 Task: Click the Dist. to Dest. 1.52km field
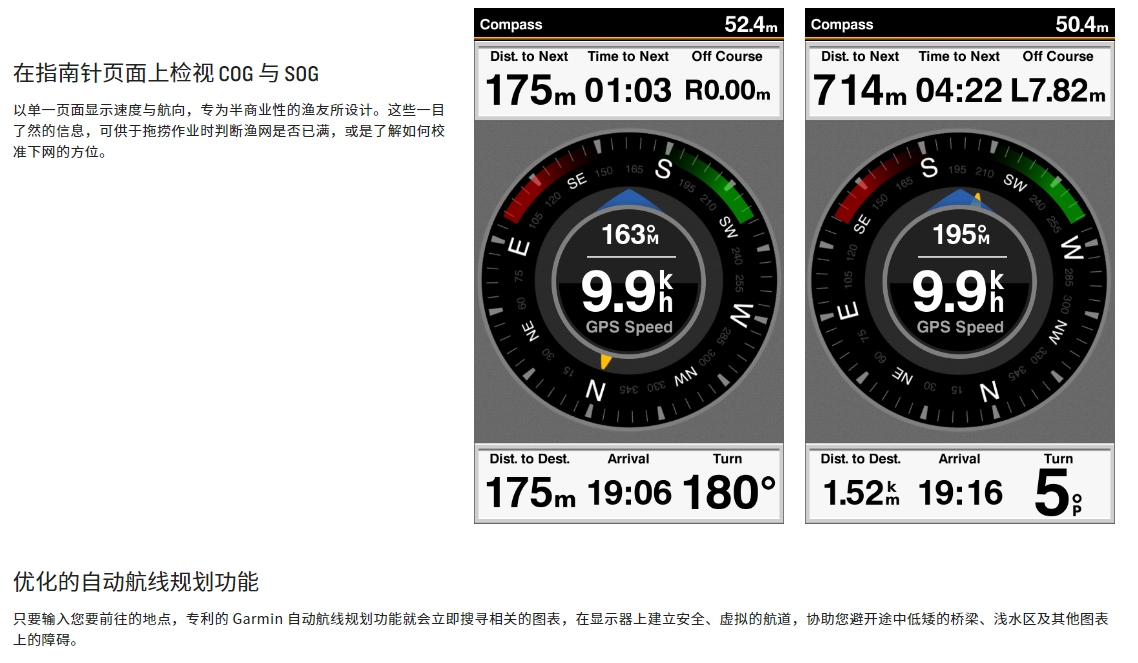(x=861, y=483)
